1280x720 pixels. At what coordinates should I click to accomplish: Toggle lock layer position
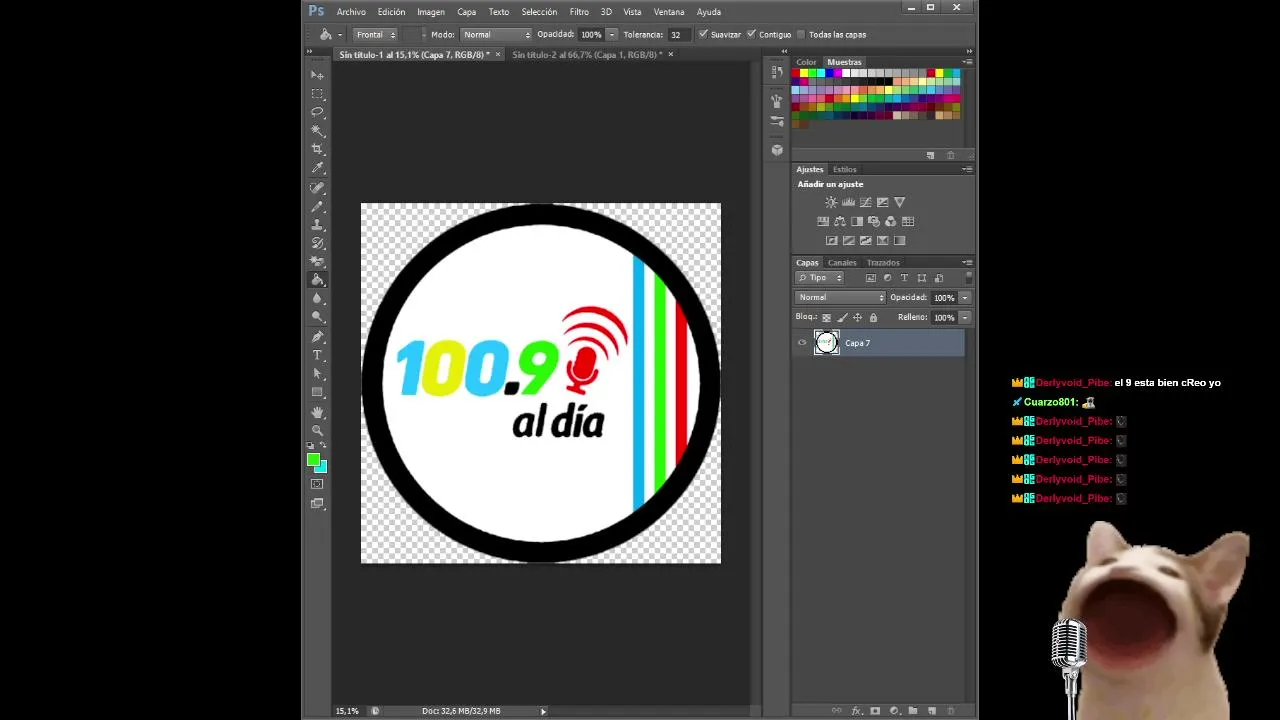857,318
